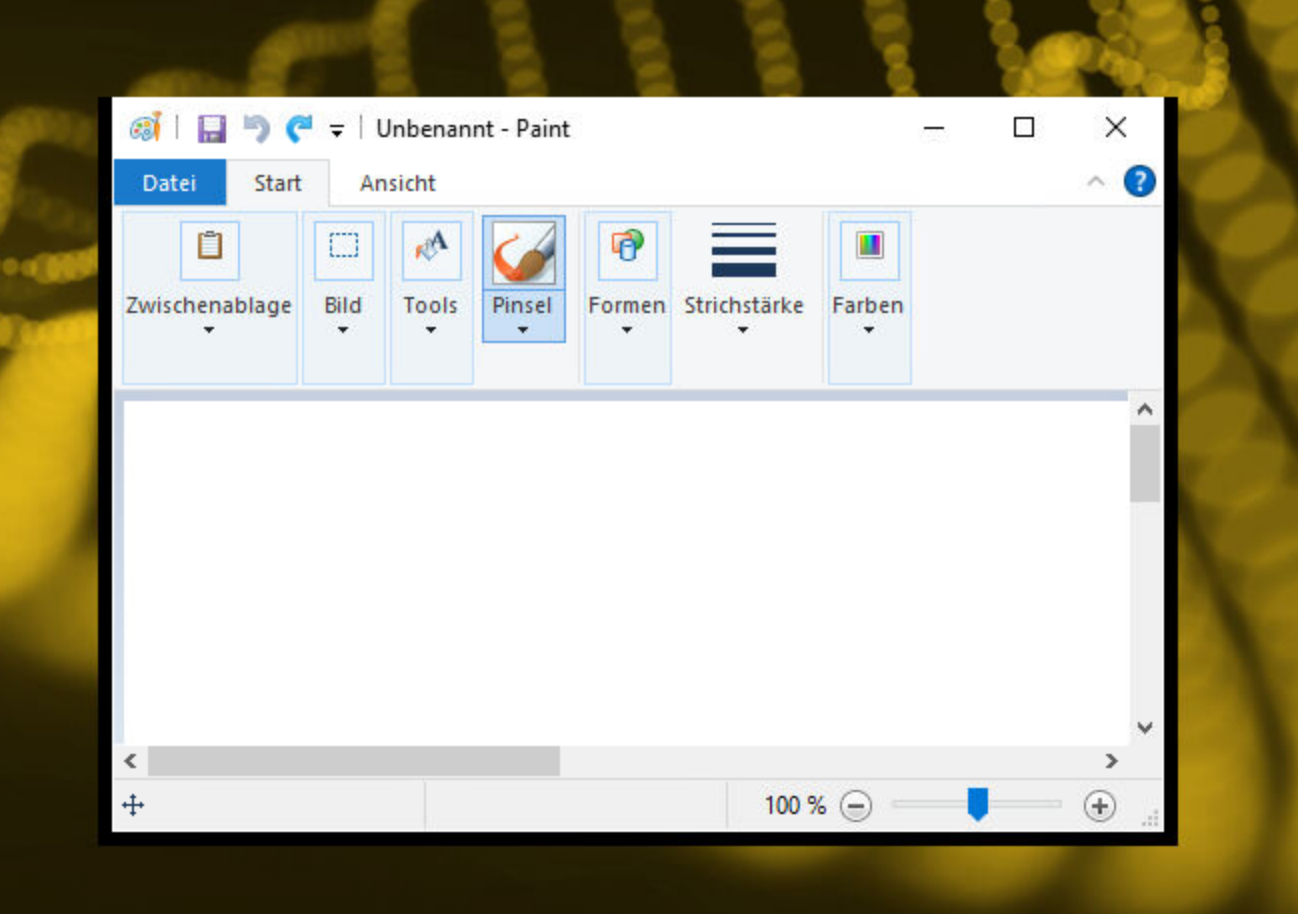The width and height of the screenshot is (1298, 914).
Task: Click the Save floppy disk icon
Action: pos(211,129)
